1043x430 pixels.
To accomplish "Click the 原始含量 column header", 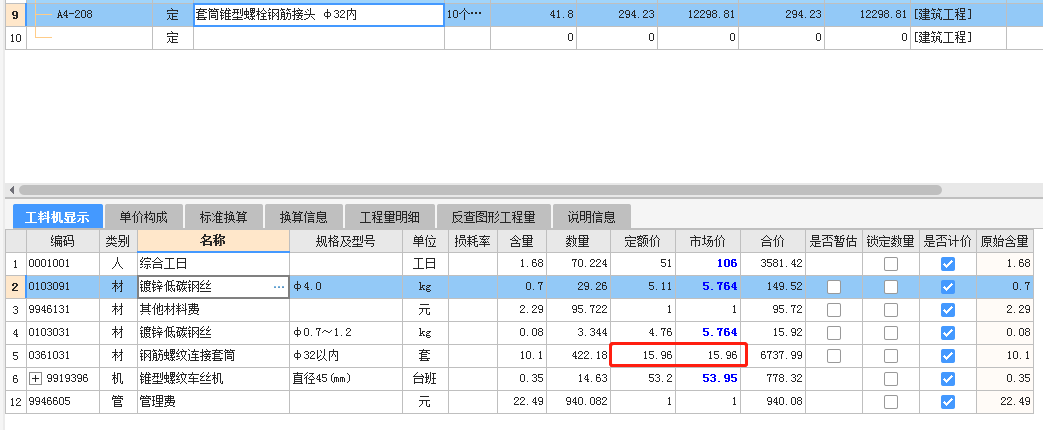I will coord(1004,241).
